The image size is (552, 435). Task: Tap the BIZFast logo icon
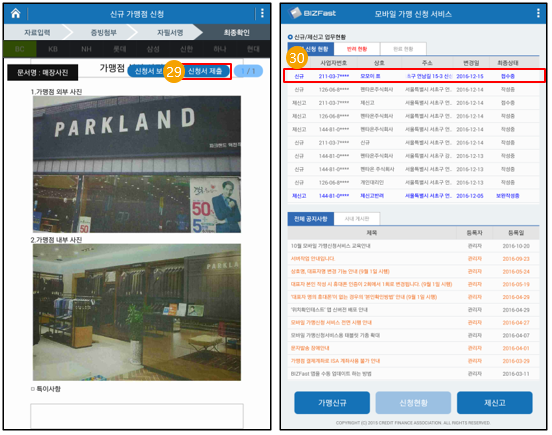pos(295,13)
